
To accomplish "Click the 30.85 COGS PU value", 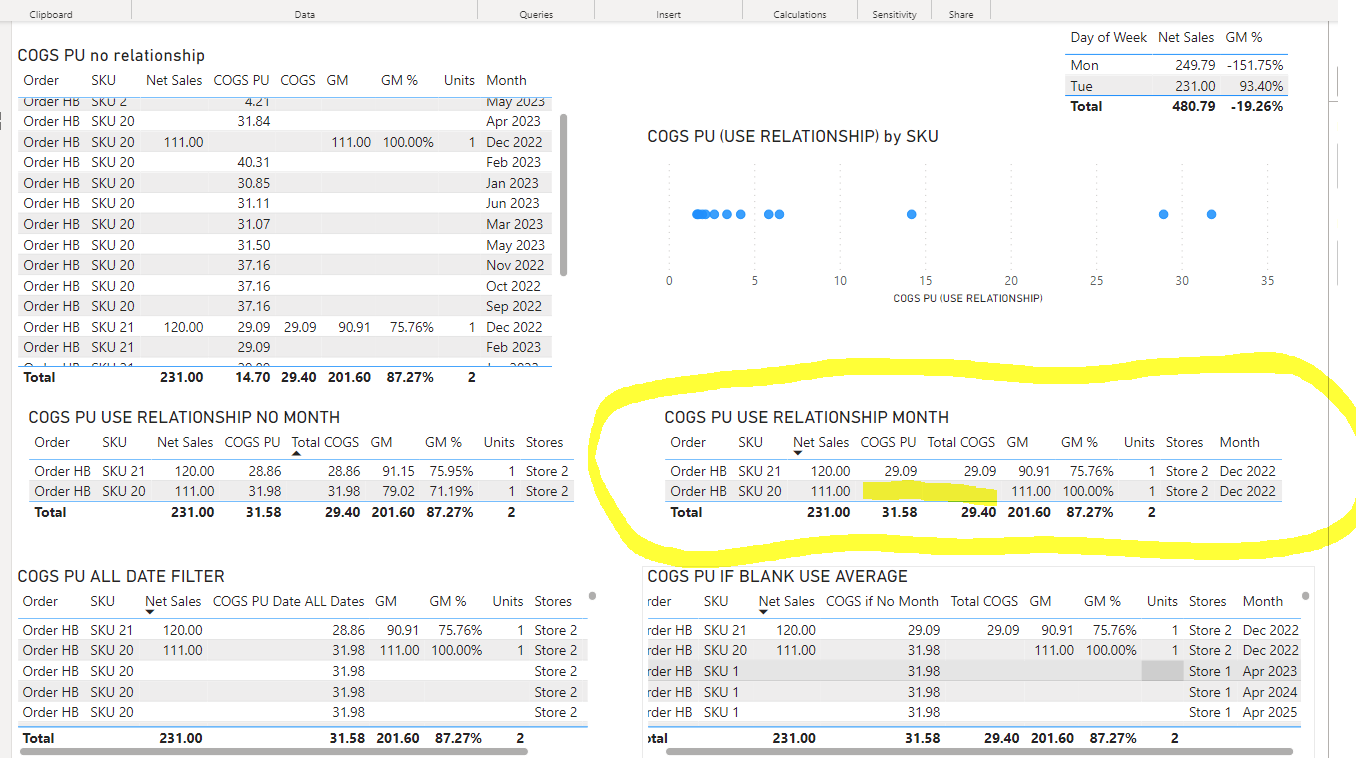I will point(254,183).
